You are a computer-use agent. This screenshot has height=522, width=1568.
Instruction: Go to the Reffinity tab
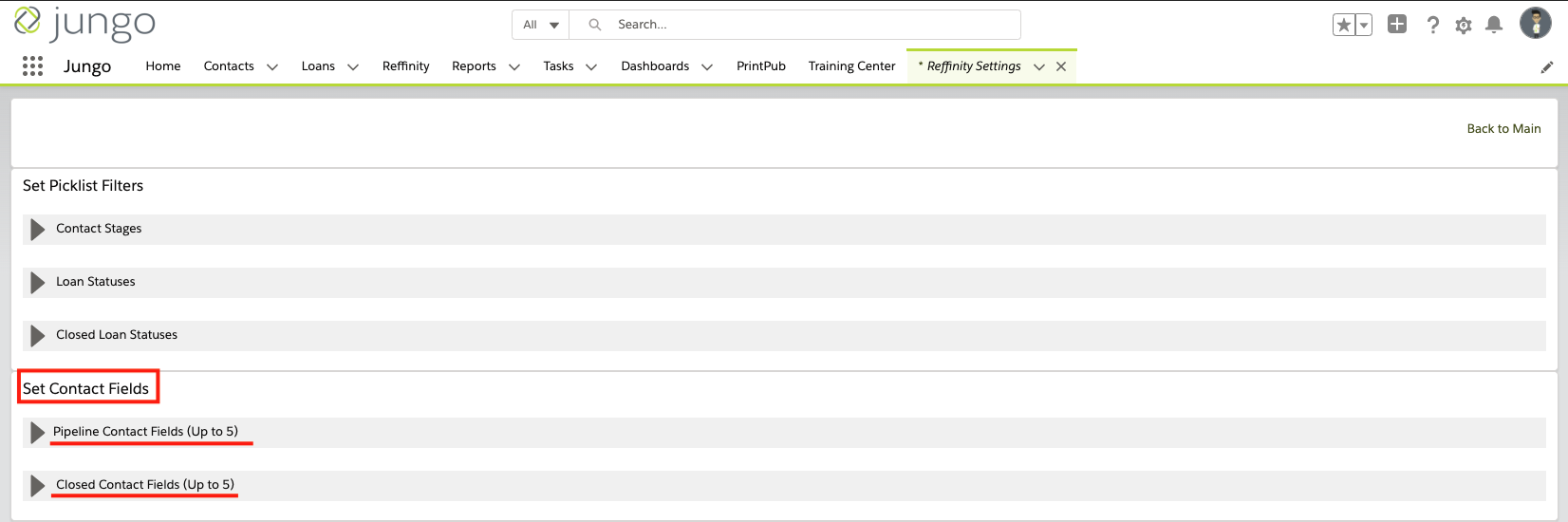(x=405, y=66)
